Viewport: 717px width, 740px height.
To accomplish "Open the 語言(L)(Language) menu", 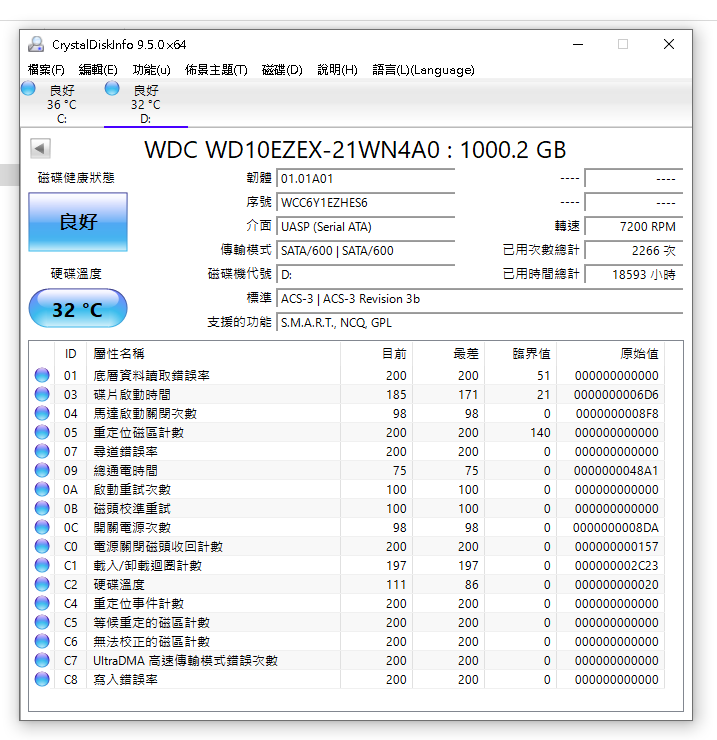I will coord(423,70).
